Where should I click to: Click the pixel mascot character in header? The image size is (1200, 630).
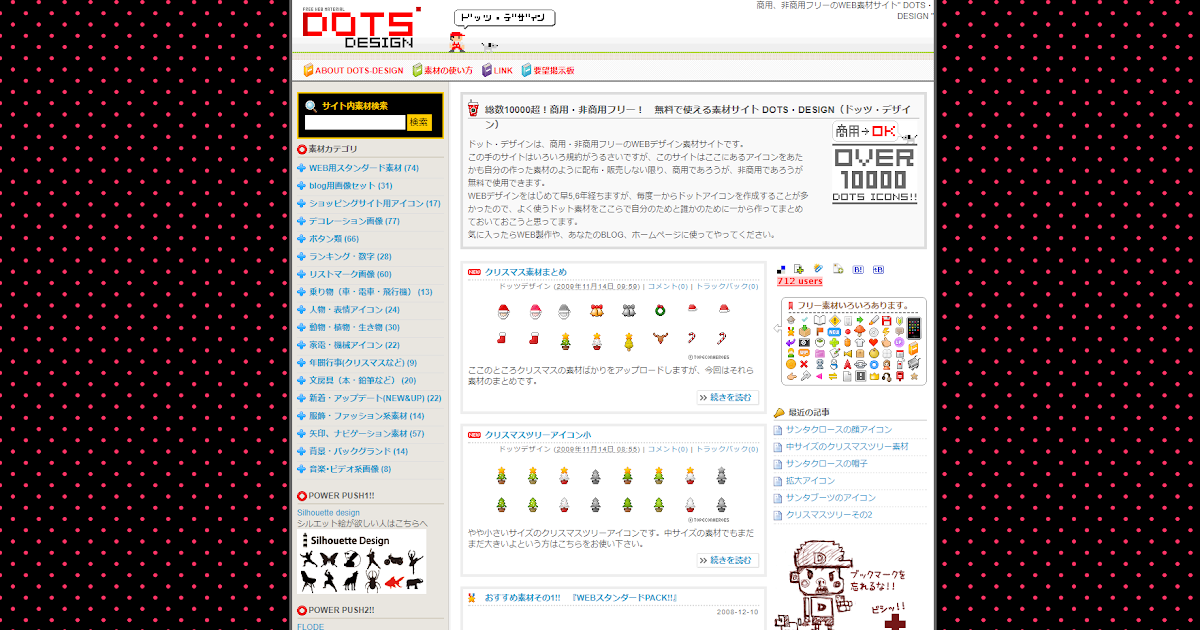coord(457,41)
